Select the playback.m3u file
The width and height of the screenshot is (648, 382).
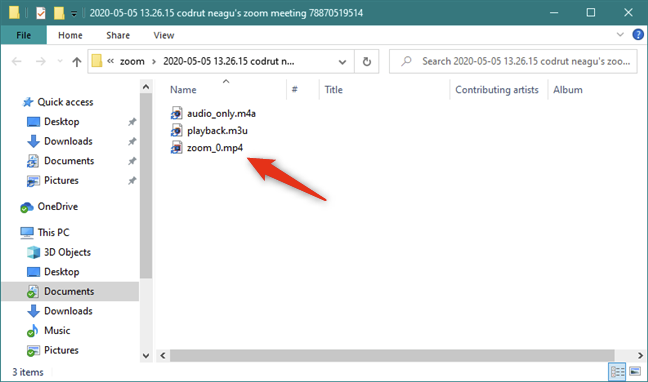217,131
